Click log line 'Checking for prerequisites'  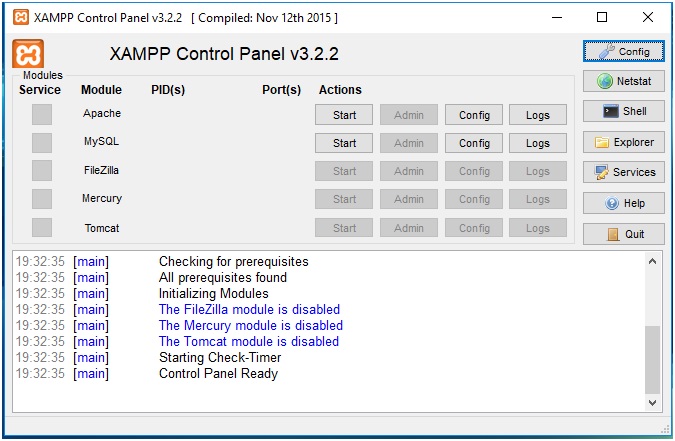click(234, 261)
